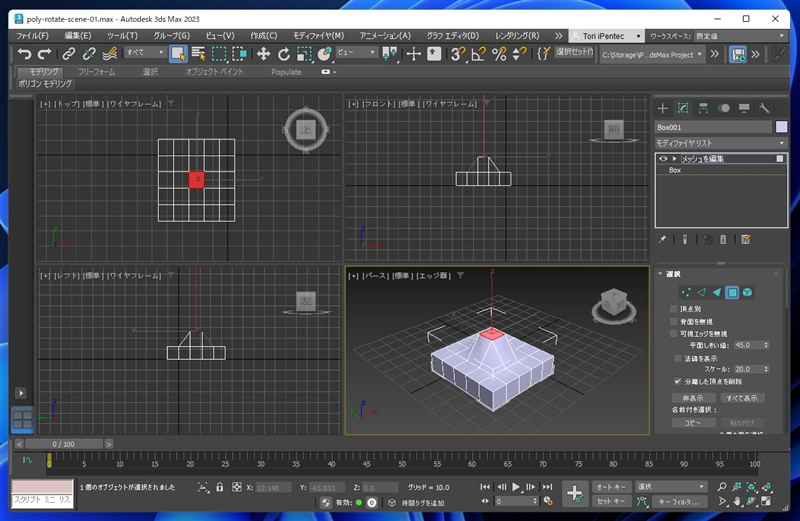Open the Utilities wrench panel tab
This screenshot has height=521, width=800.
click(764, 108)
